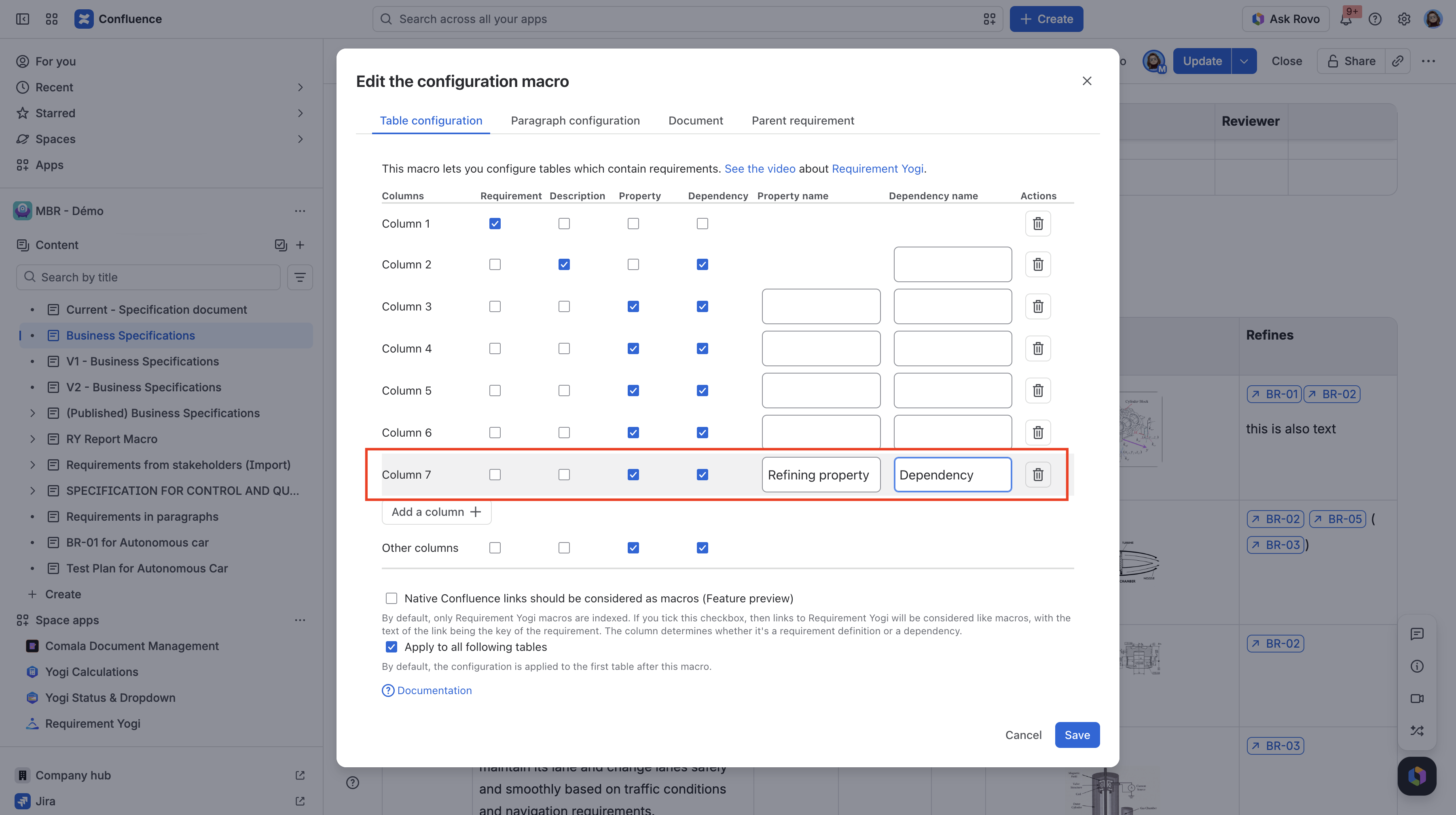Expand the RY Report Macro tree item
The height and width of the screenshot is (815, 1456).
tap(32, 439)
